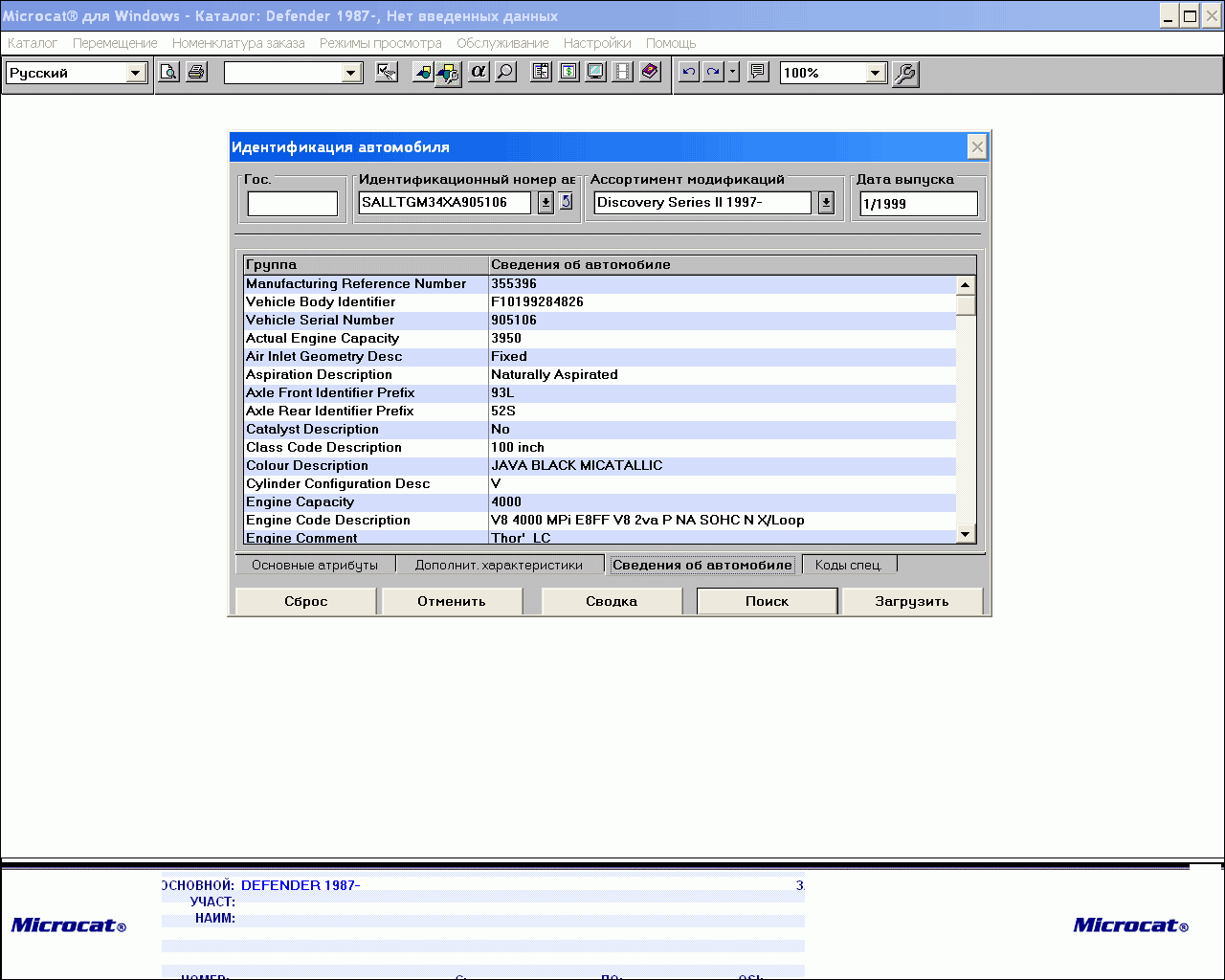Click the film strip view icon

[622, 72]
